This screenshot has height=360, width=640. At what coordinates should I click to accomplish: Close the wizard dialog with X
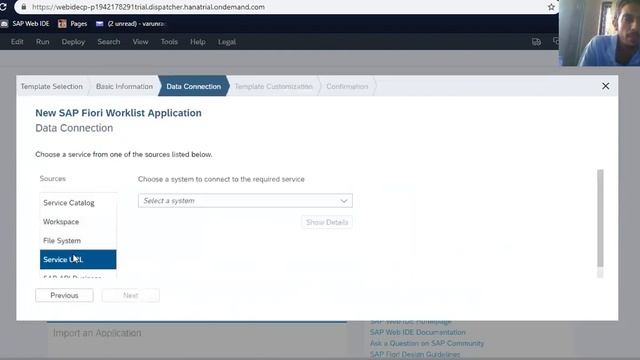605,86
